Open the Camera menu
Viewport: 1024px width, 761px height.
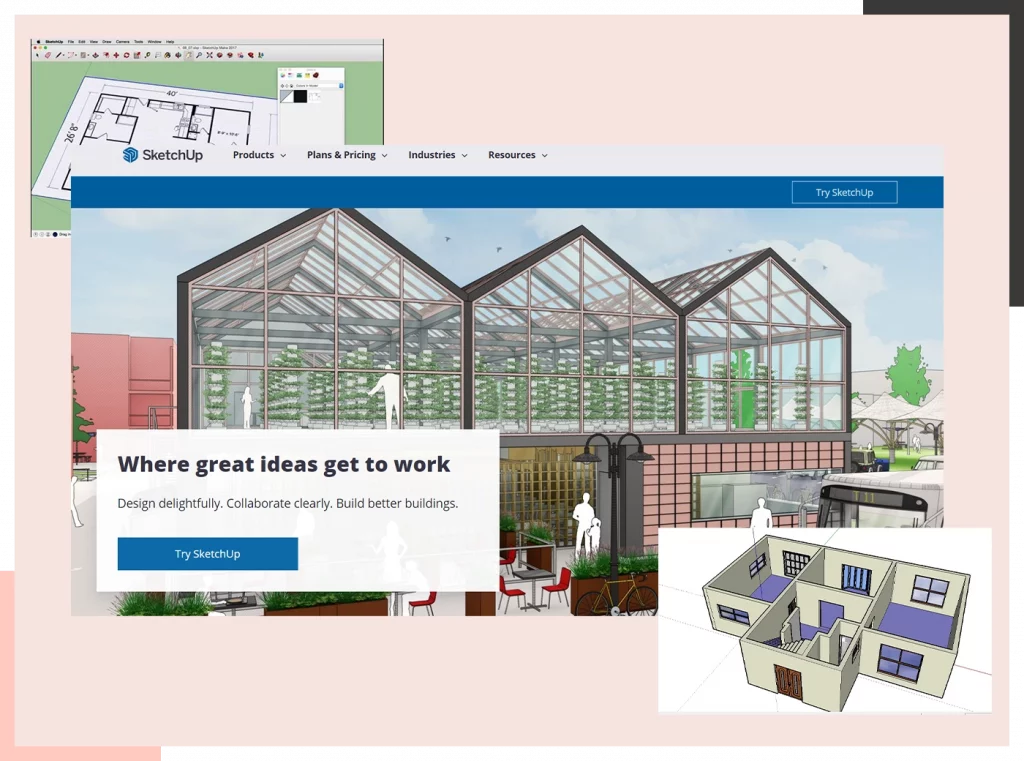click(122, 42)
